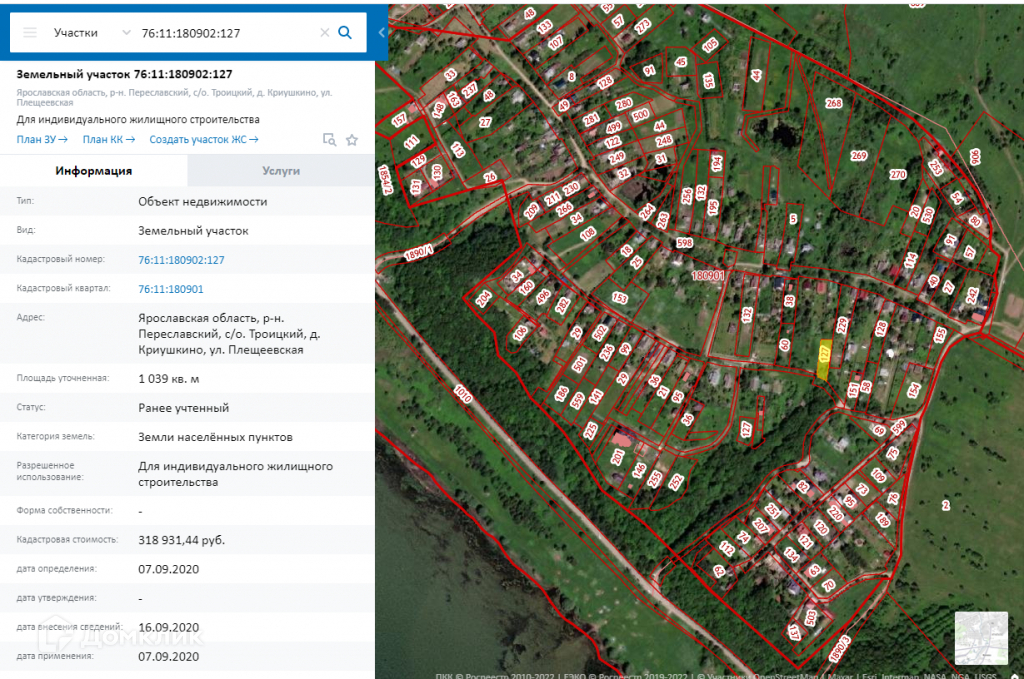
Task: Clear the search field with X icon
Action: (325, 33)
